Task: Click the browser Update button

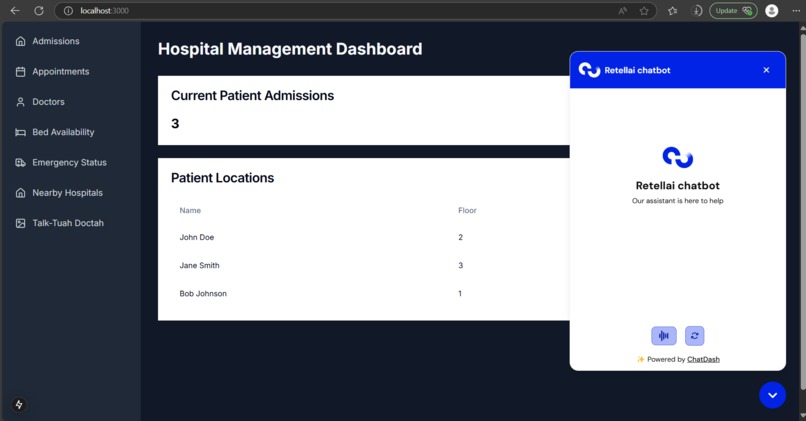Action: (733, 11)
